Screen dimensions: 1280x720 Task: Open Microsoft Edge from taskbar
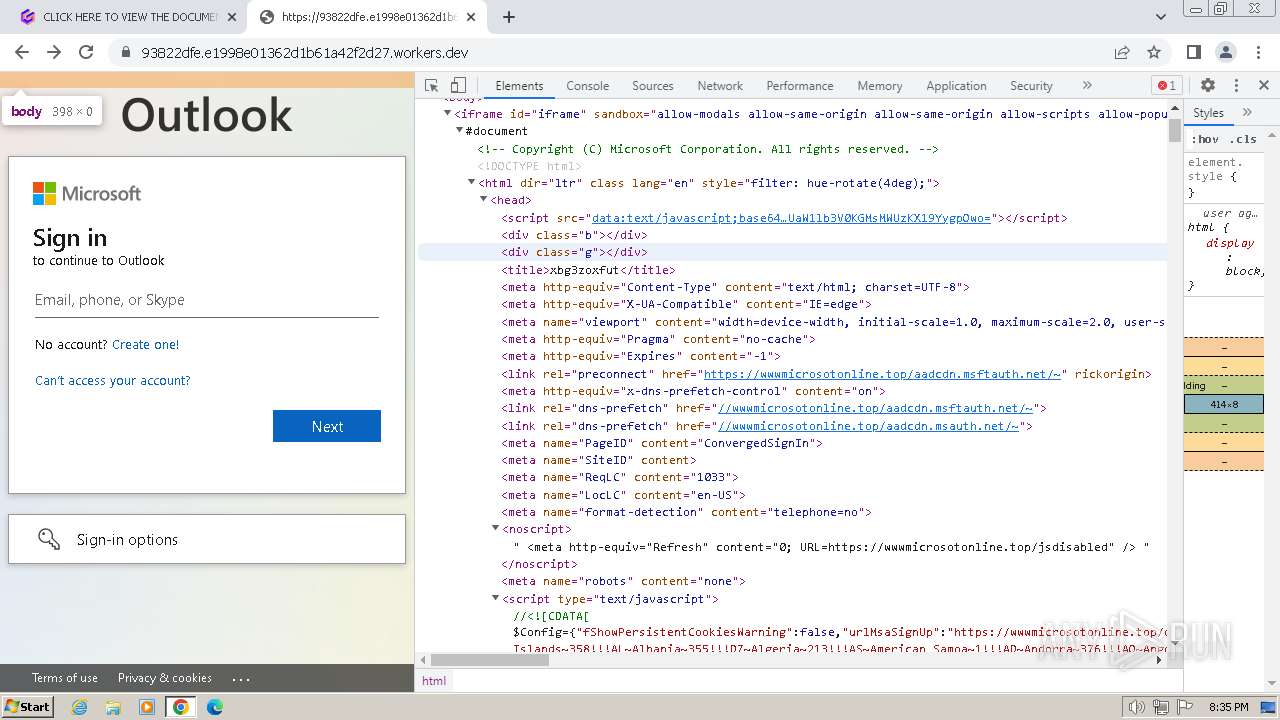pos(214,707)
